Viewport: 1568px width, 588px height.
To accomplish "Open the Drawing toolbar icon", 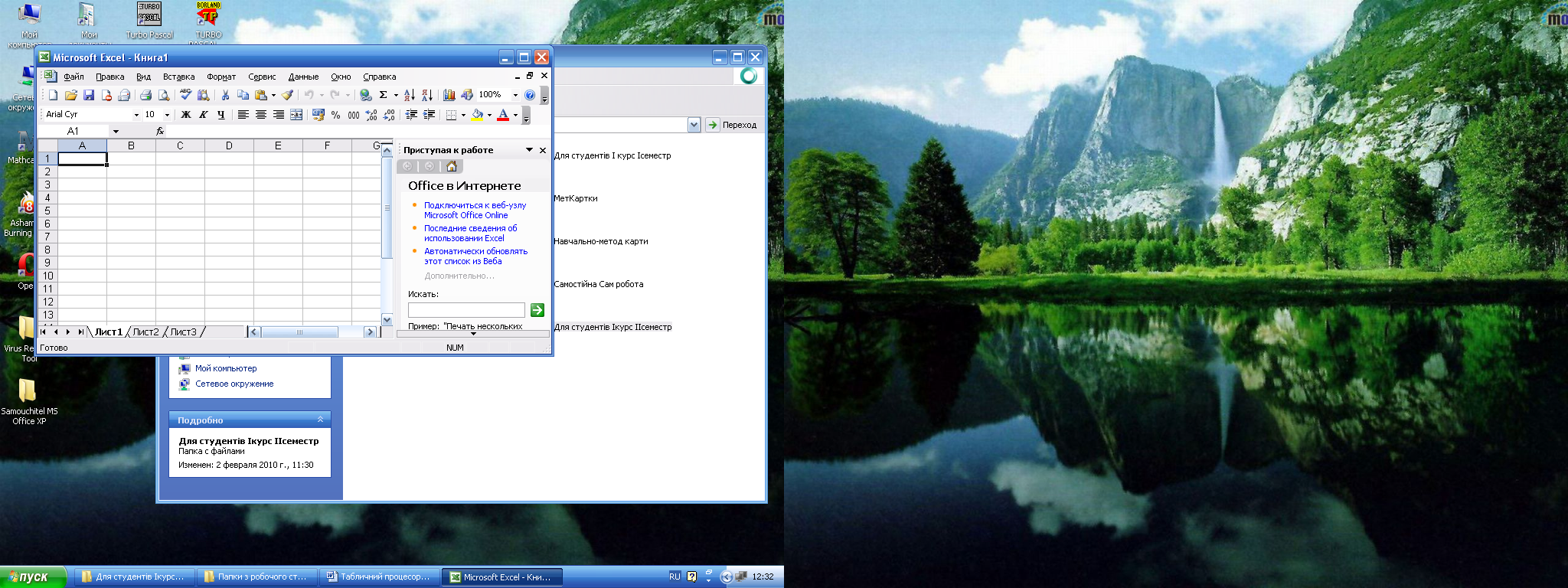I will coord(466,95).
